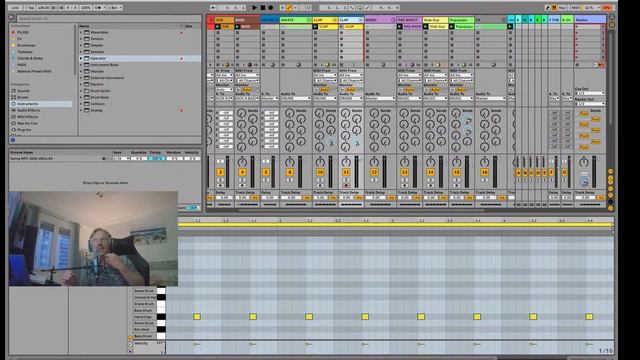Click the Drums category grid icon
640x360 pixels.
coord(13,97)
